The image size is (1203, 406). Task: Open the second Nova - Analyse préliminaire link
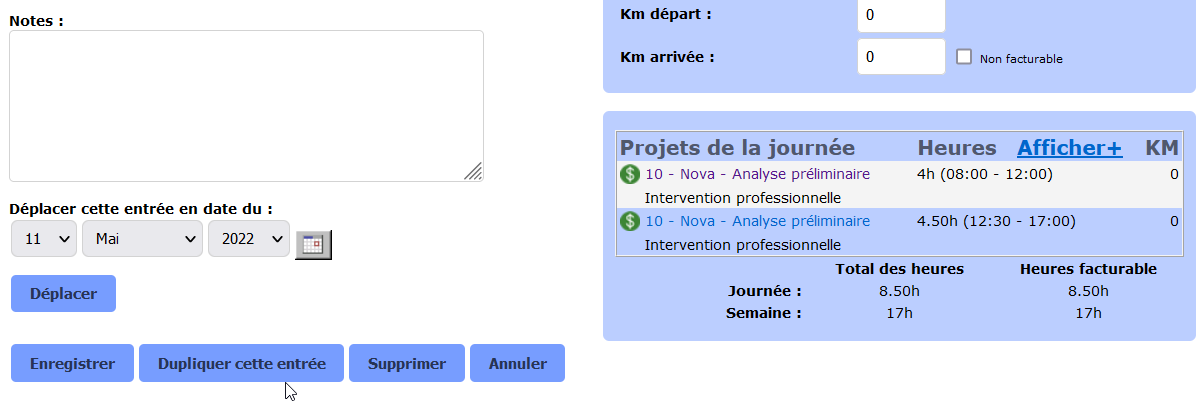coord(757,221)
